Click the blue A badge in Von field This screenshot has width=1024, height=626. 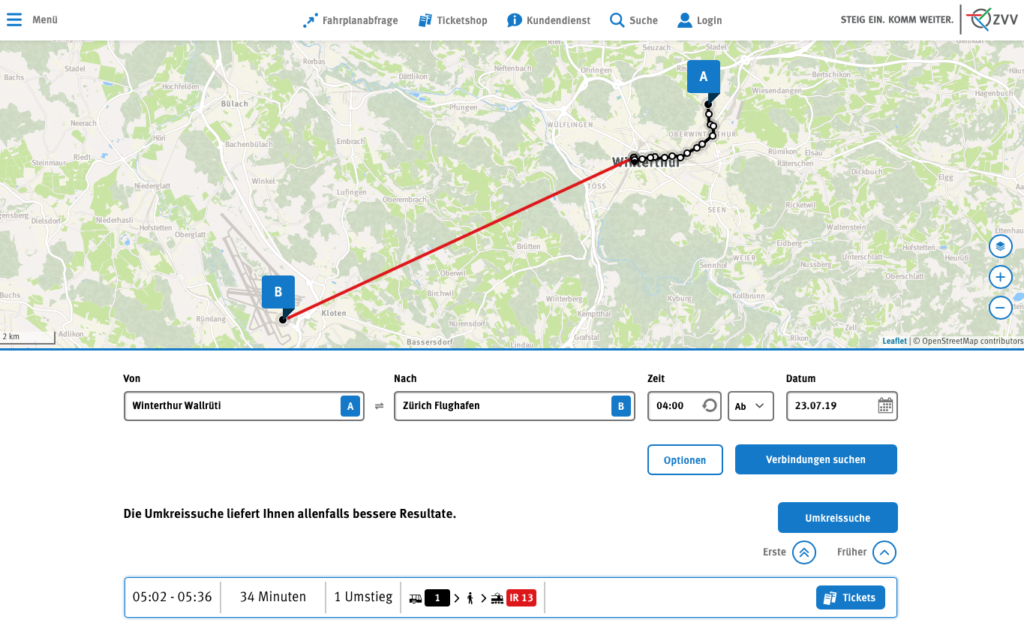(350, 406)
